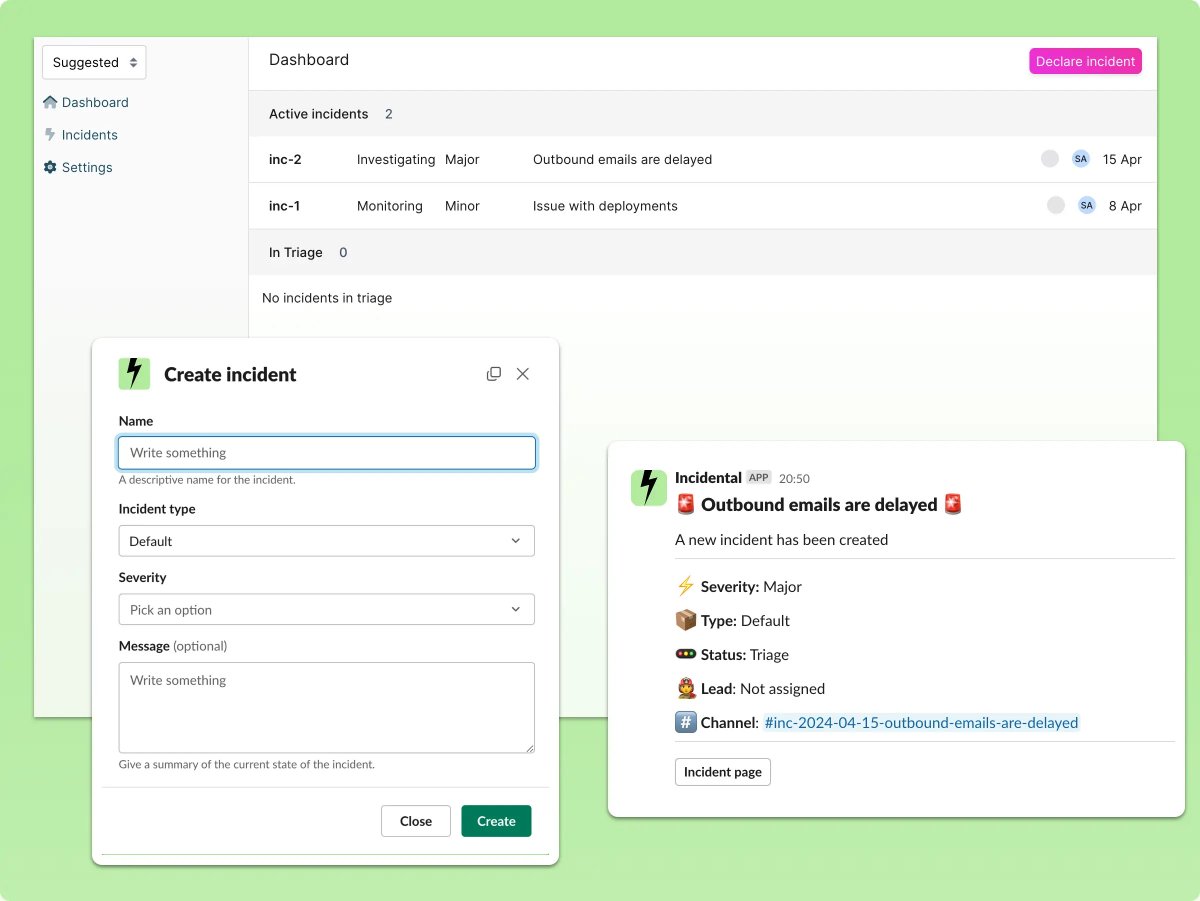Image resolution: width=1200 pixels, height=901 pixels.
Task: Select the Dashboard home icon in sidebar
Action: [50, 102]
